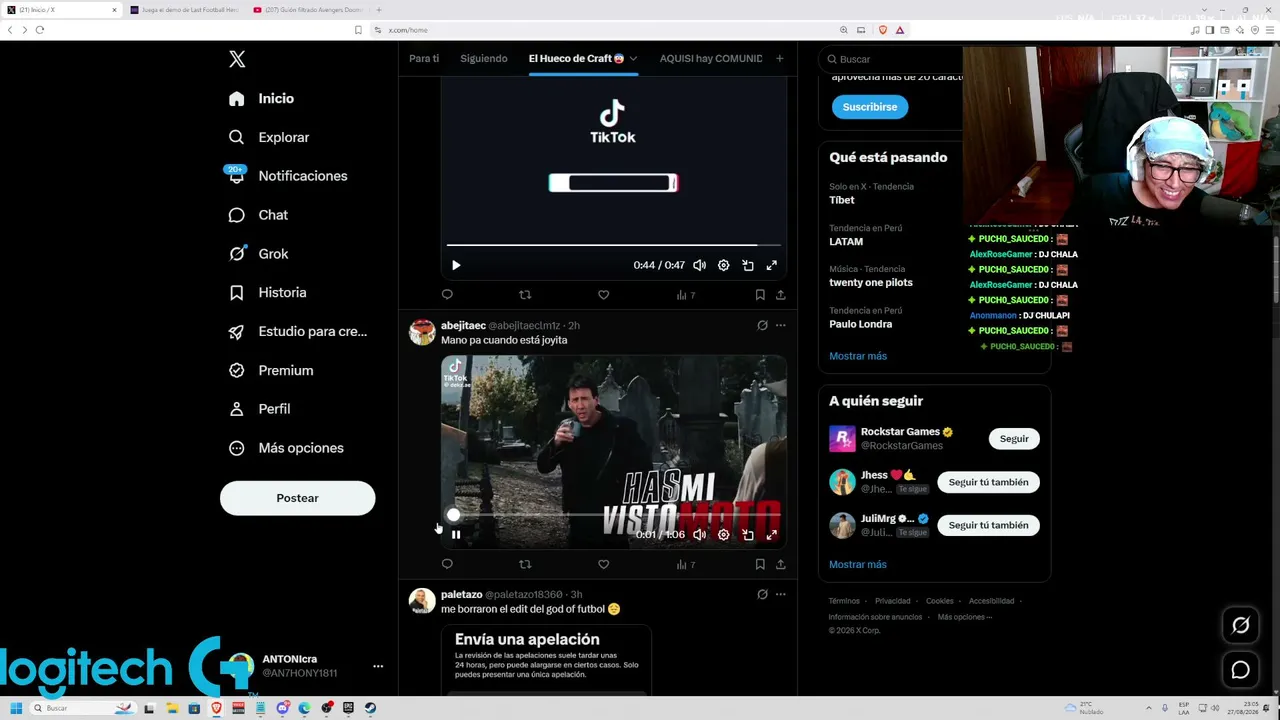Switch to the AQUISI hay COMUNID tab
This screenshot has height=720, width=1280.
click(x=711, y=58)
